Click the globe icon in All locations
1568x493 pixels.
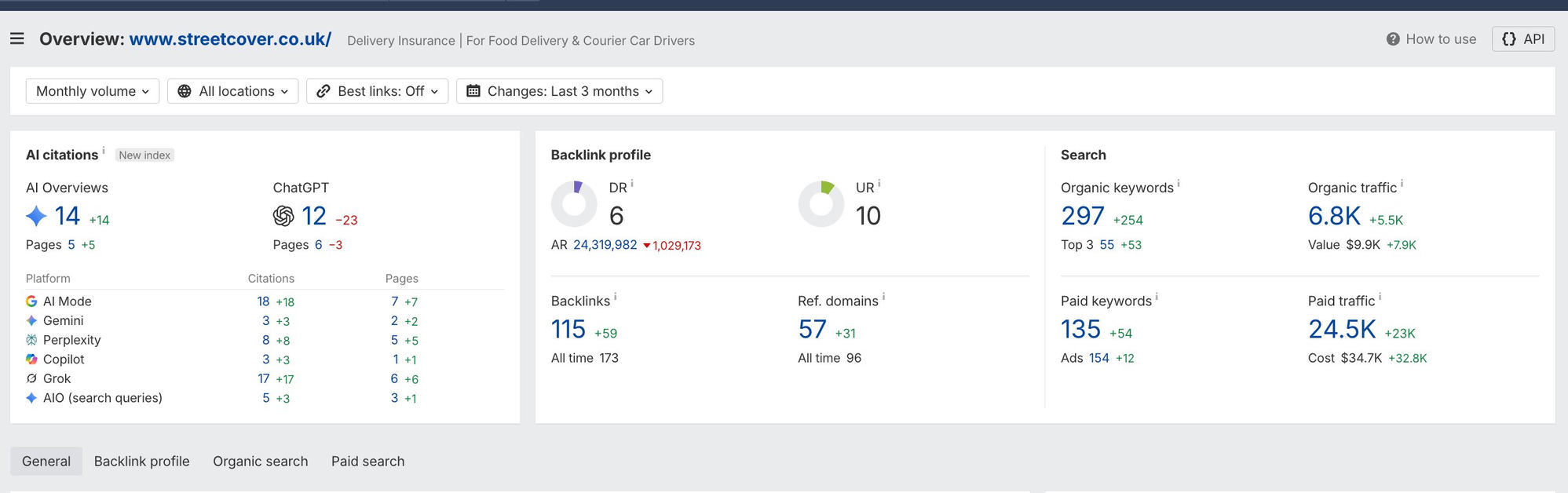(185, 91)
